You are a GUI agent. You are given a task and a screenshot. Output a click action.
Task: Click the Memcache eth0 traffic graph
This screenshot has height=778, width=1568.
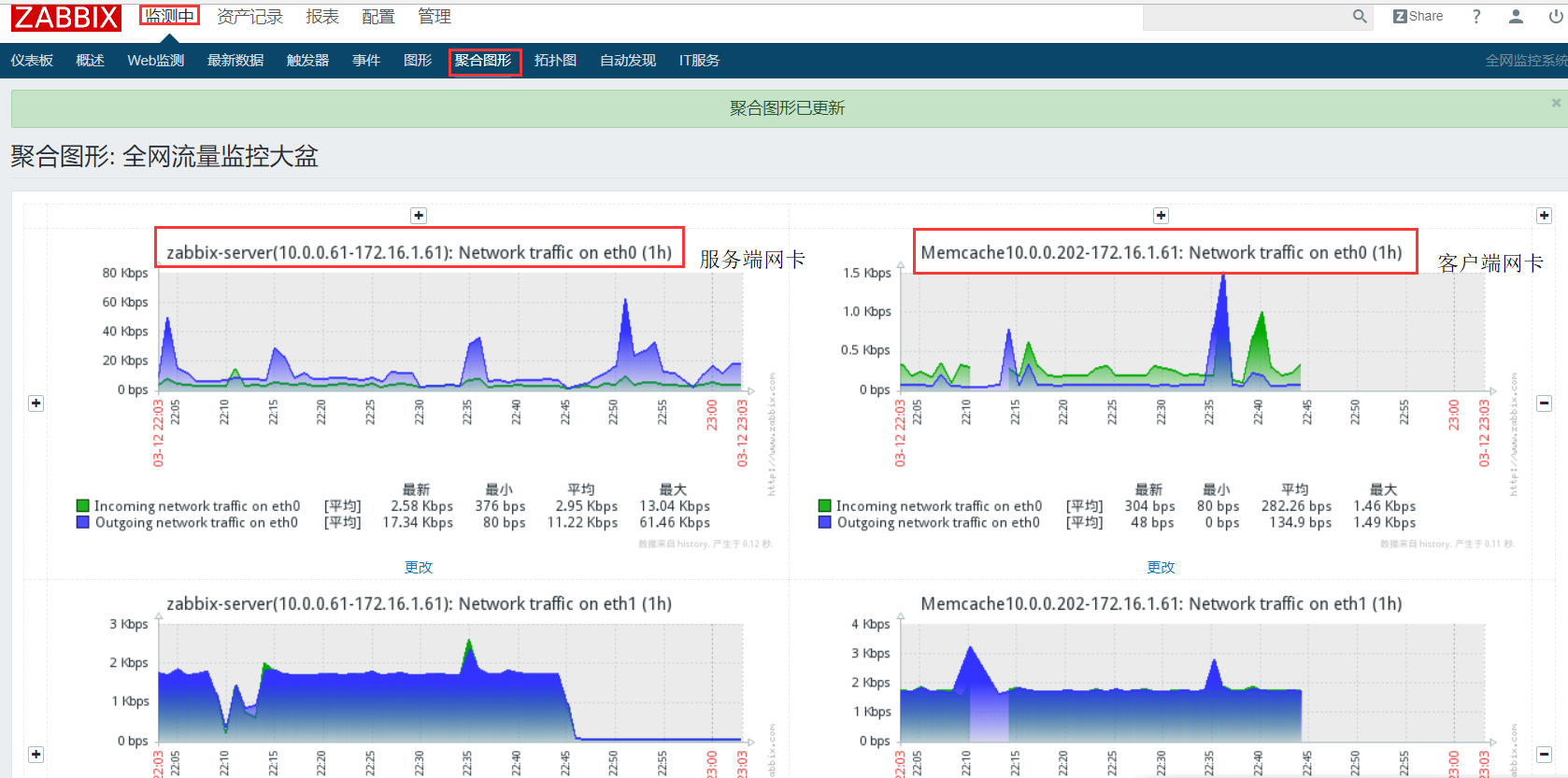pyautogui.click(x=1192, y=332)
